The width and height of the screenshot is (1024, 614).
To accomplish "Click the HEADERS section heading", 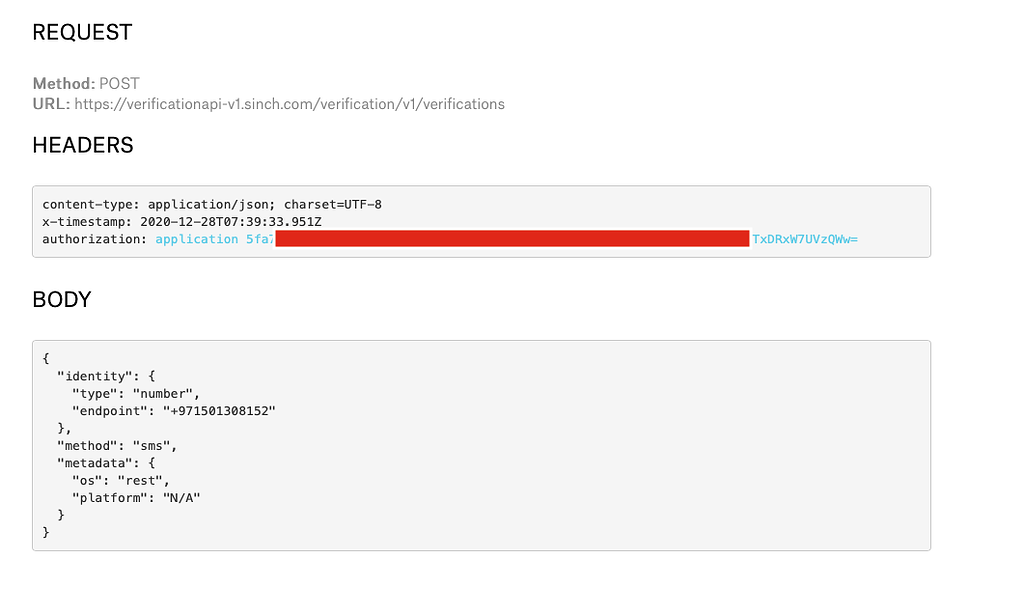I will 83,145.
